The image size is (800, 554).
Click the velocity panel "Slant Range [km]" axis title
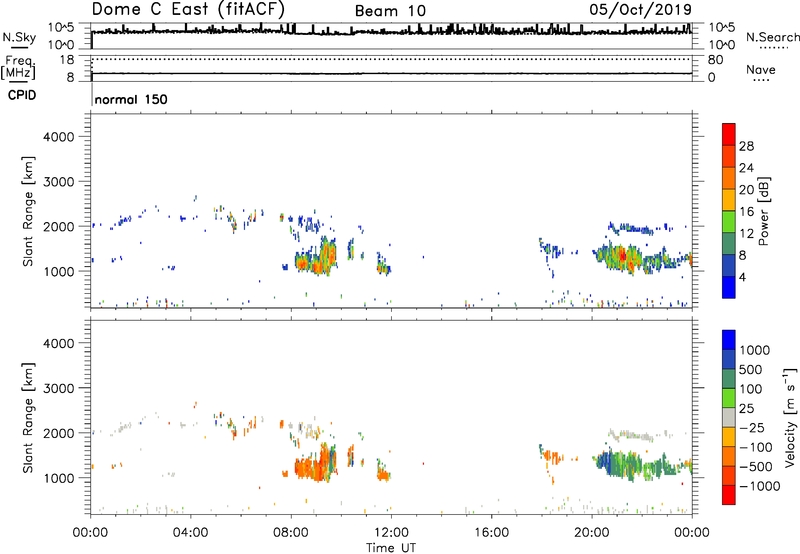click(28, 417)
